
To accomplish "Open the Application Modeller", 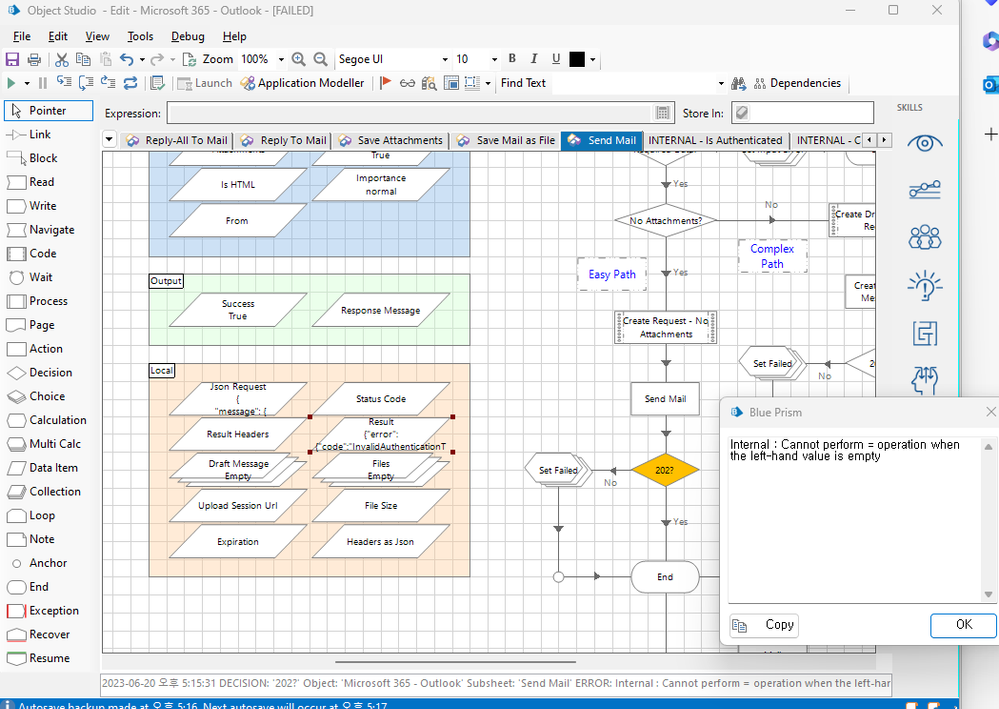I will (x=302, y=84).
